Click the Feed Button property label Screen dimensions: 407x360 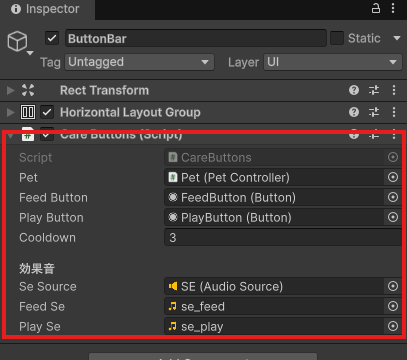tap(53, 198)
